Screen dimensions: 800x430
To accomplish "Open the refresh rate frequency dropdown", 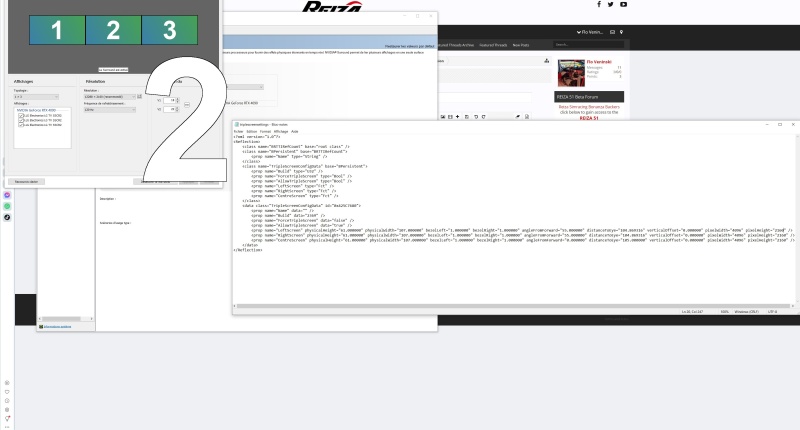I will tap(109, 110).
